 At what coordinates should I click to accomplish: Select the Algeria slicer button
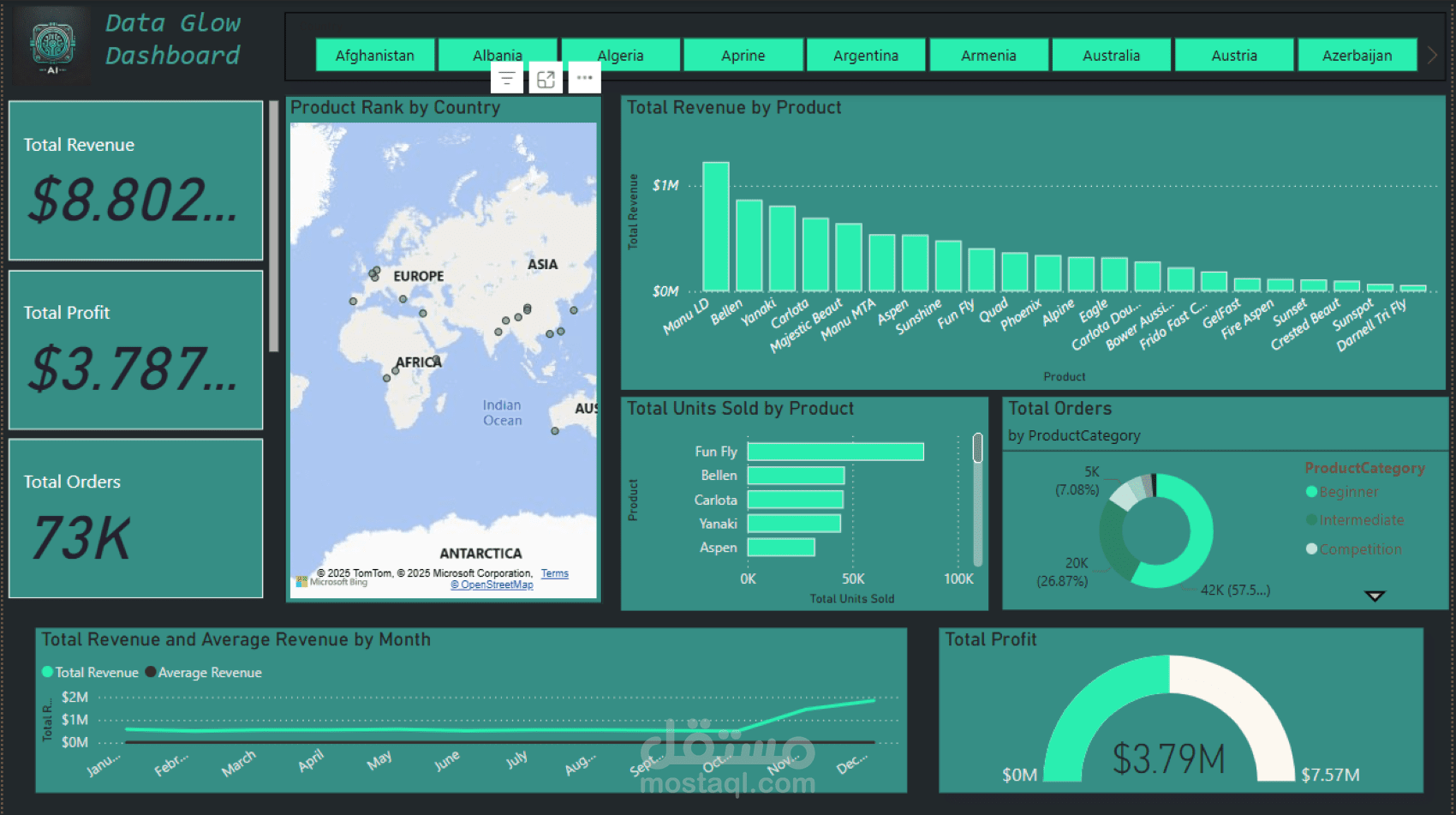620,56
